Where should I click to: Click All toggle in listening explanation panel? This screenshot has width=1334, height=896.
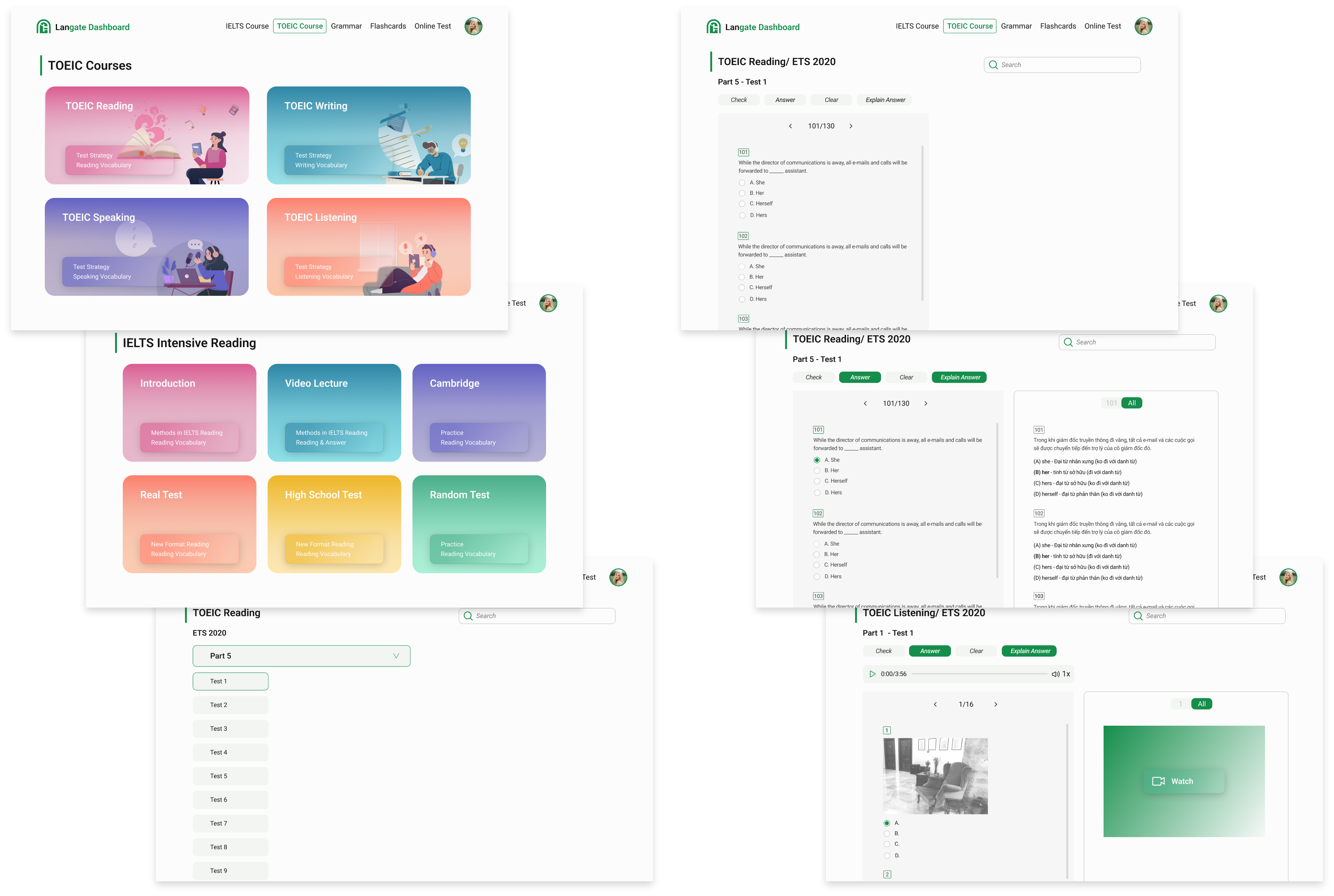click(x=1201, y=704)
